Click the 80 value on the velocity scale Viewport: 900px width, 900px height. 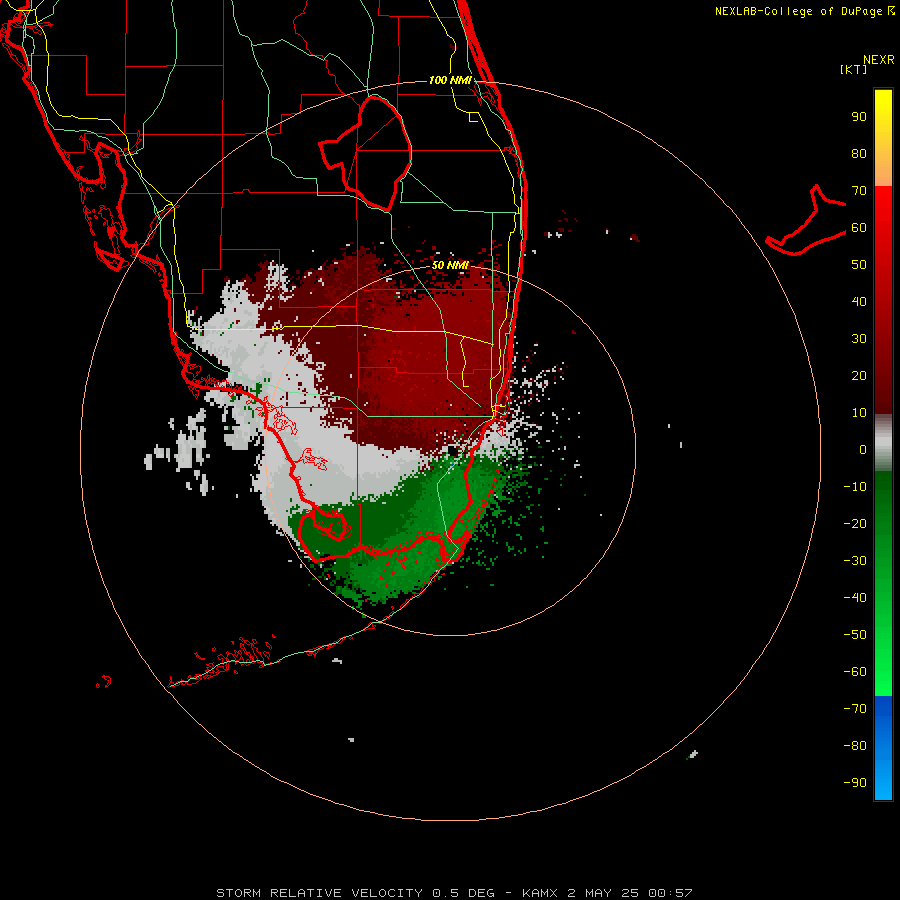859,154
